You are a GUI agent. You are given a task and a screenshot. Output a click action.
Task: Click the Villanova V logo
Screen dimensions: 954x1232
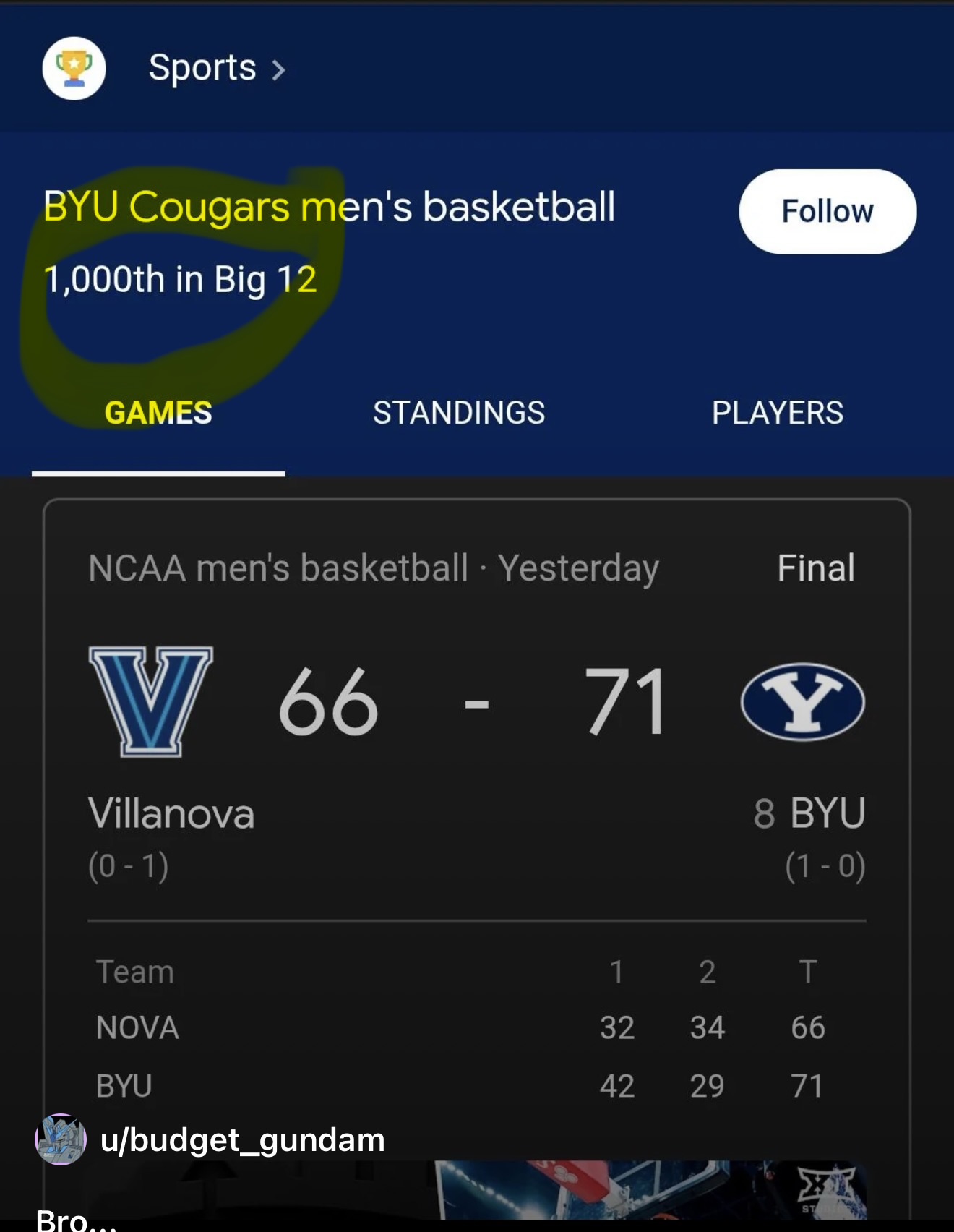coord(150,701)
